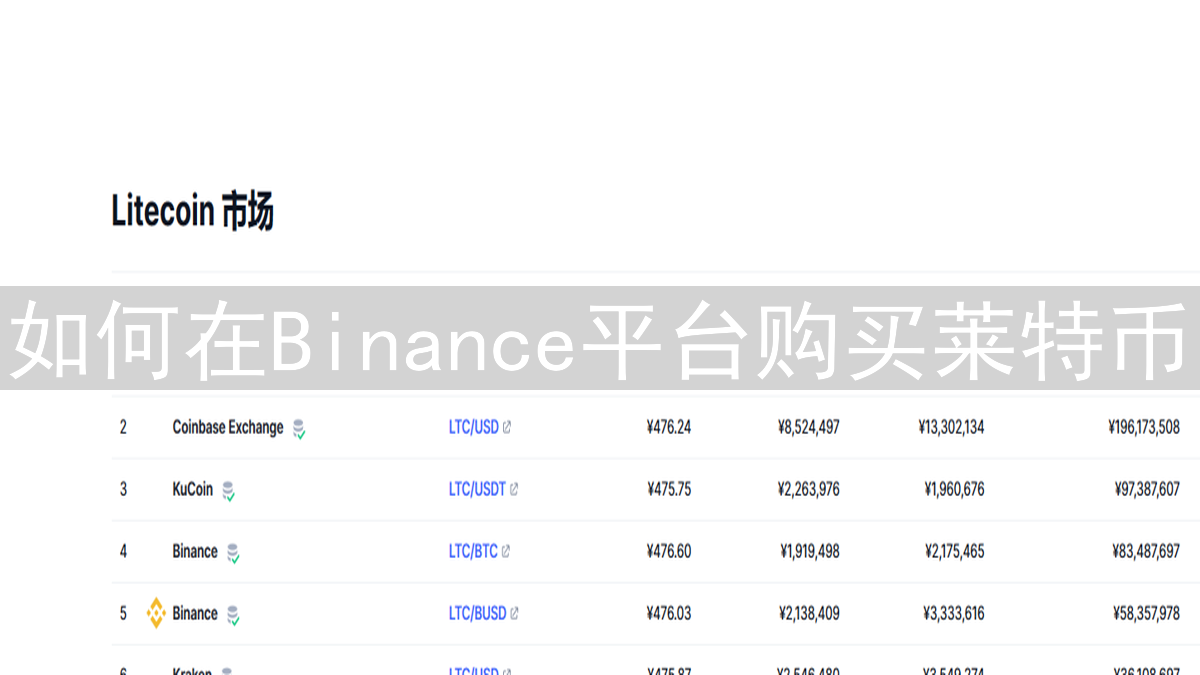
Task: Select value ¥2,138,409
Action: tap(810, 613)
